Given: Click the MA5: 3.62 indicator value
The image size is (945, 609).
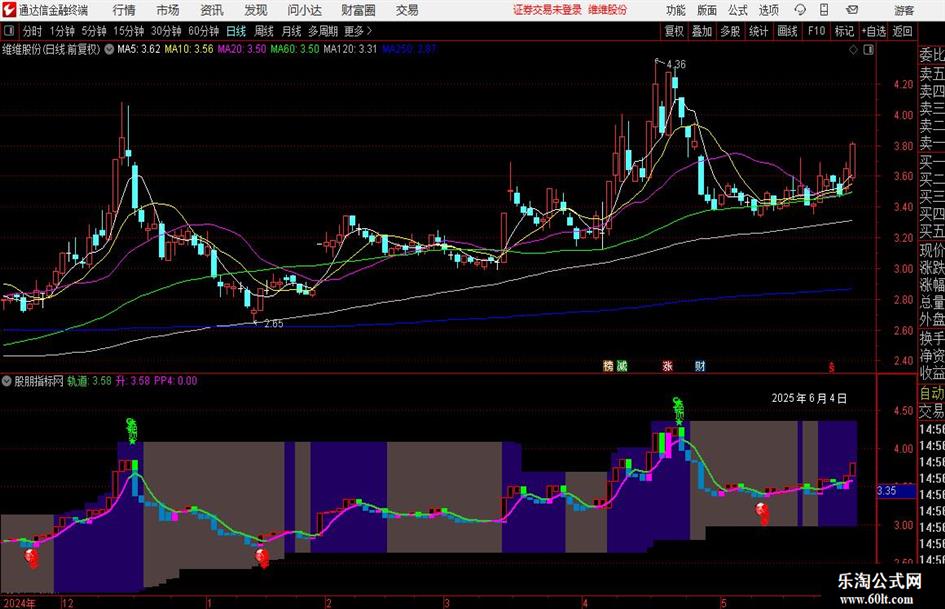Looking at the screenshot, I should click(x=139, y=49).
